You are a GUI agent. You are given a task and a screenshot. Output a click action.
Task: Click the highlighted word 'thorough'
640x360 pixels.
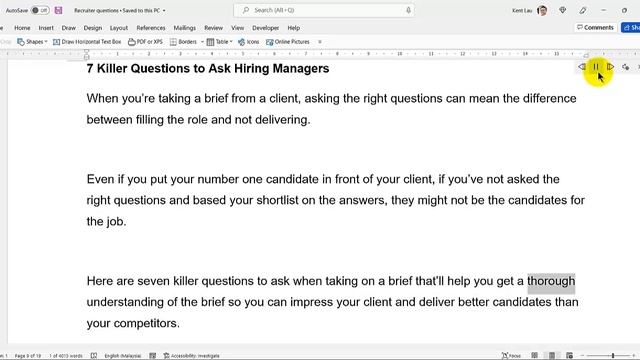pyautogui.click(x=551, y=281)
